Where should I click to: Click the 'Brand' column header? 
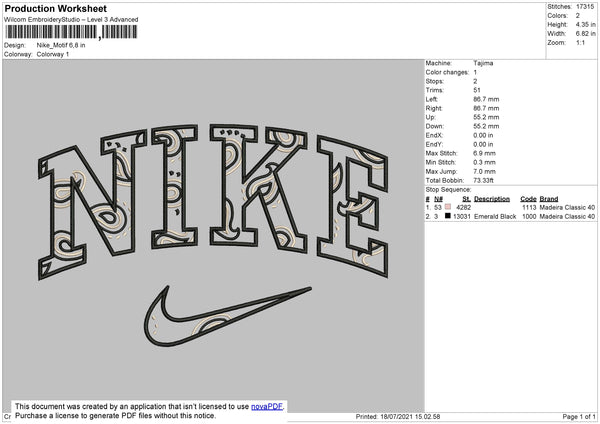(549, 199)
